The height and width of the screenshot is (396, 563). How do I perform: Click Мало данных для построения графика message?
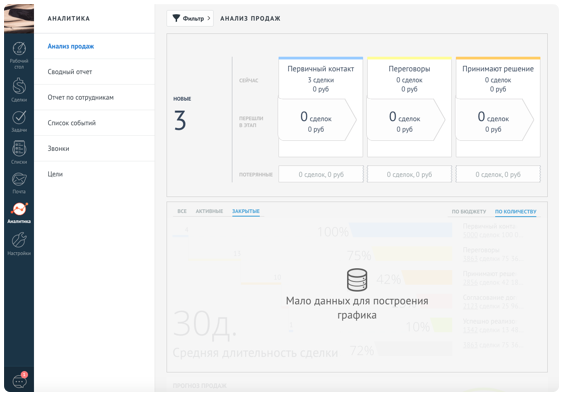[x=357, y=308]
